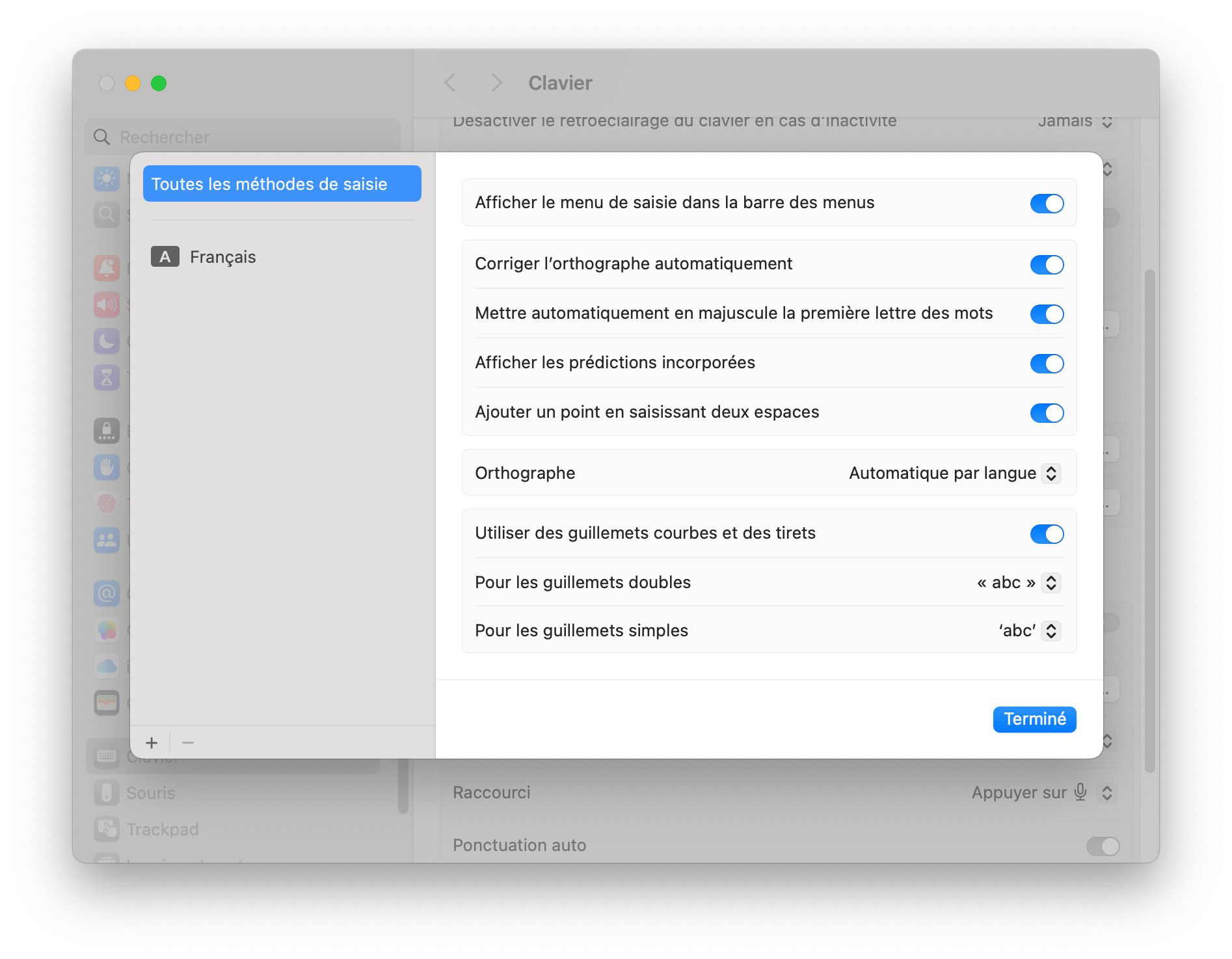Turn off Ajouter un point en saisissant deux espaces
The image size is (1232, 959).
point(1047,412)
